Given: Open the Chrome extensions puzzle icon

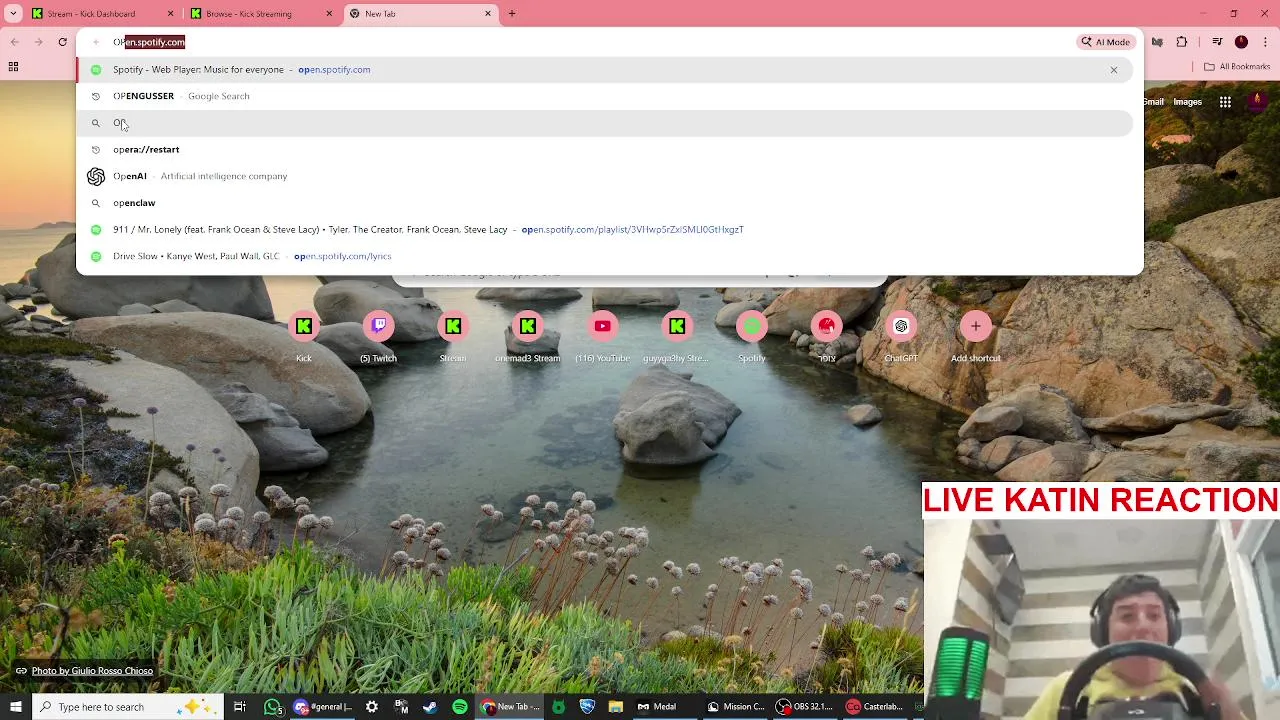Looking at the screenshot, I should pyautogui.click(x=1182, y=42).
